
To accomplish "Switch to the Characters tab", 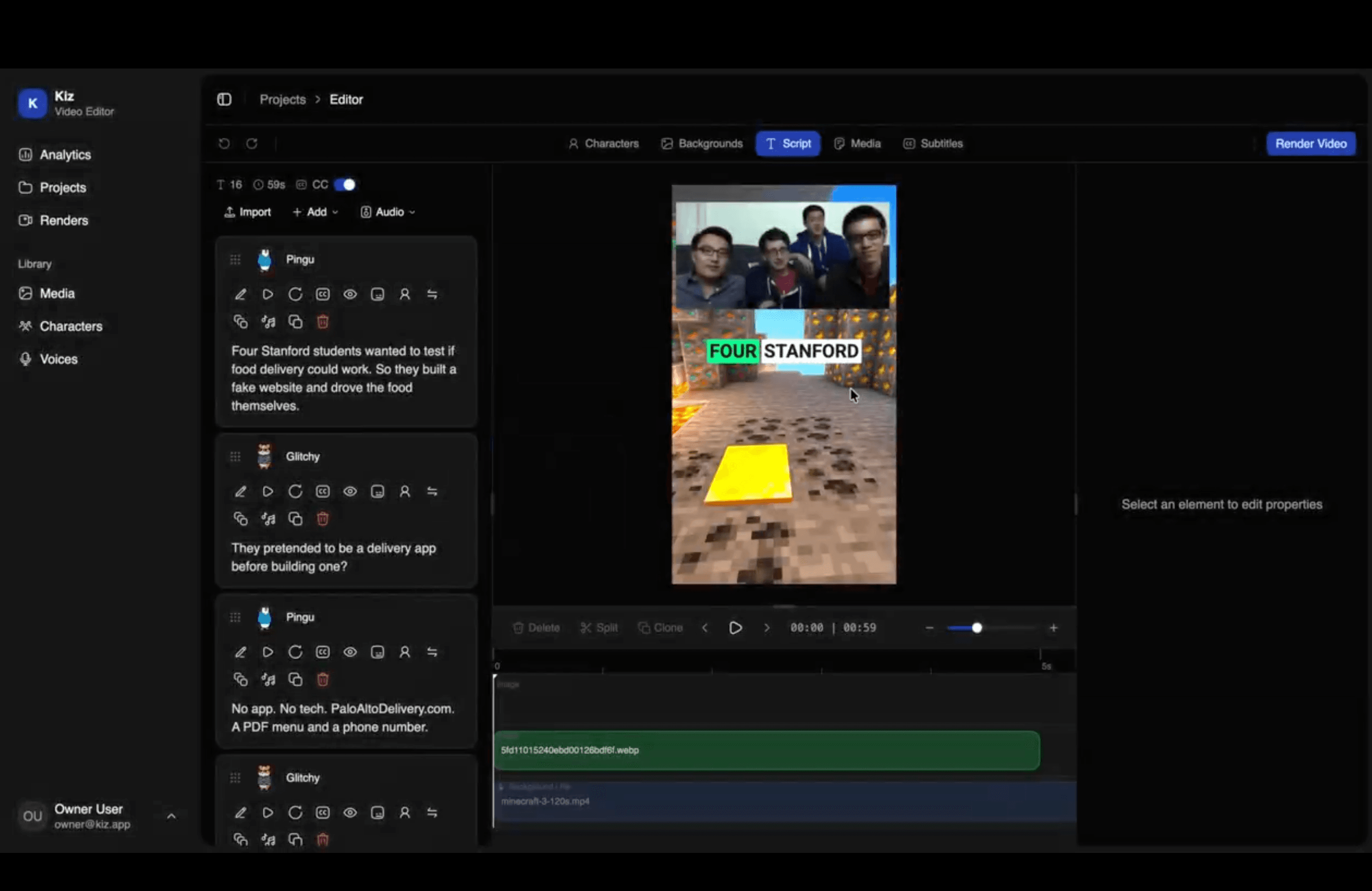I will (603, 143).
